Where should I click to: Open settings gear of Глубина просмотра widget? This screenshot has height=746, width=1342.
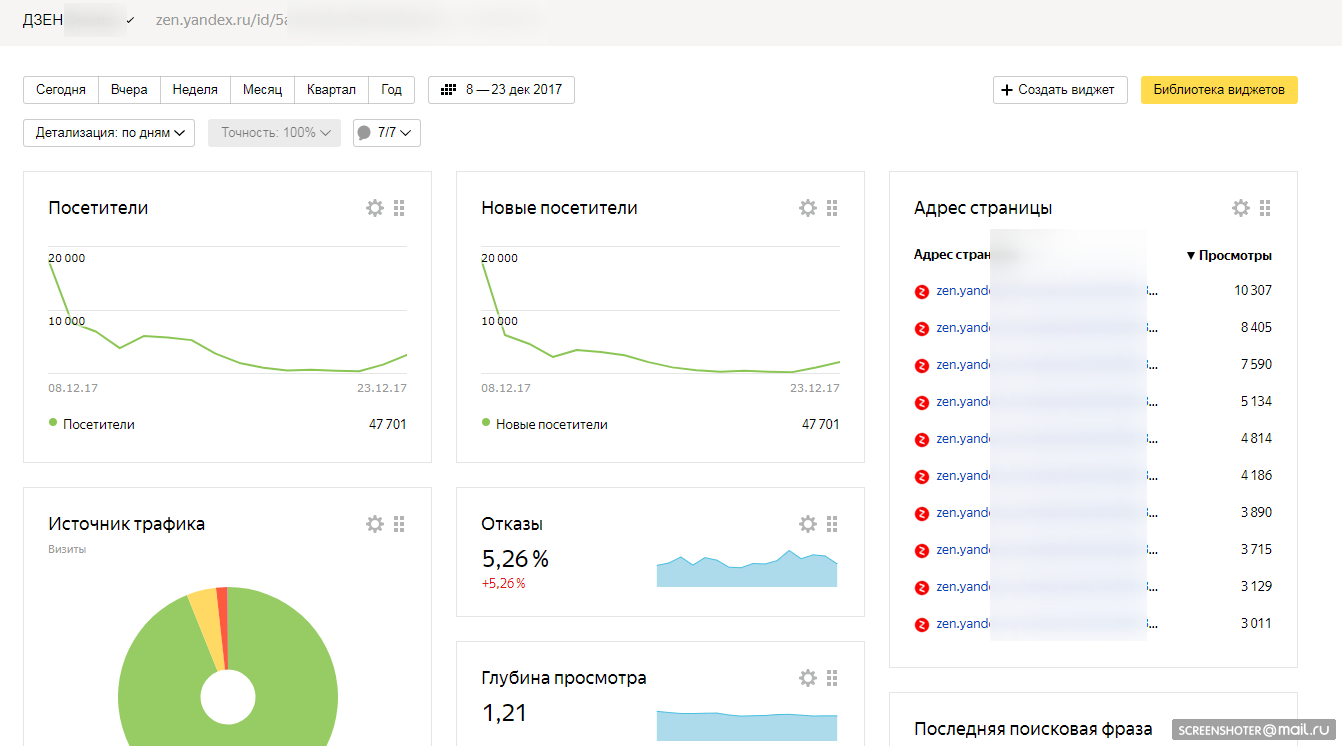coord(808,678)
